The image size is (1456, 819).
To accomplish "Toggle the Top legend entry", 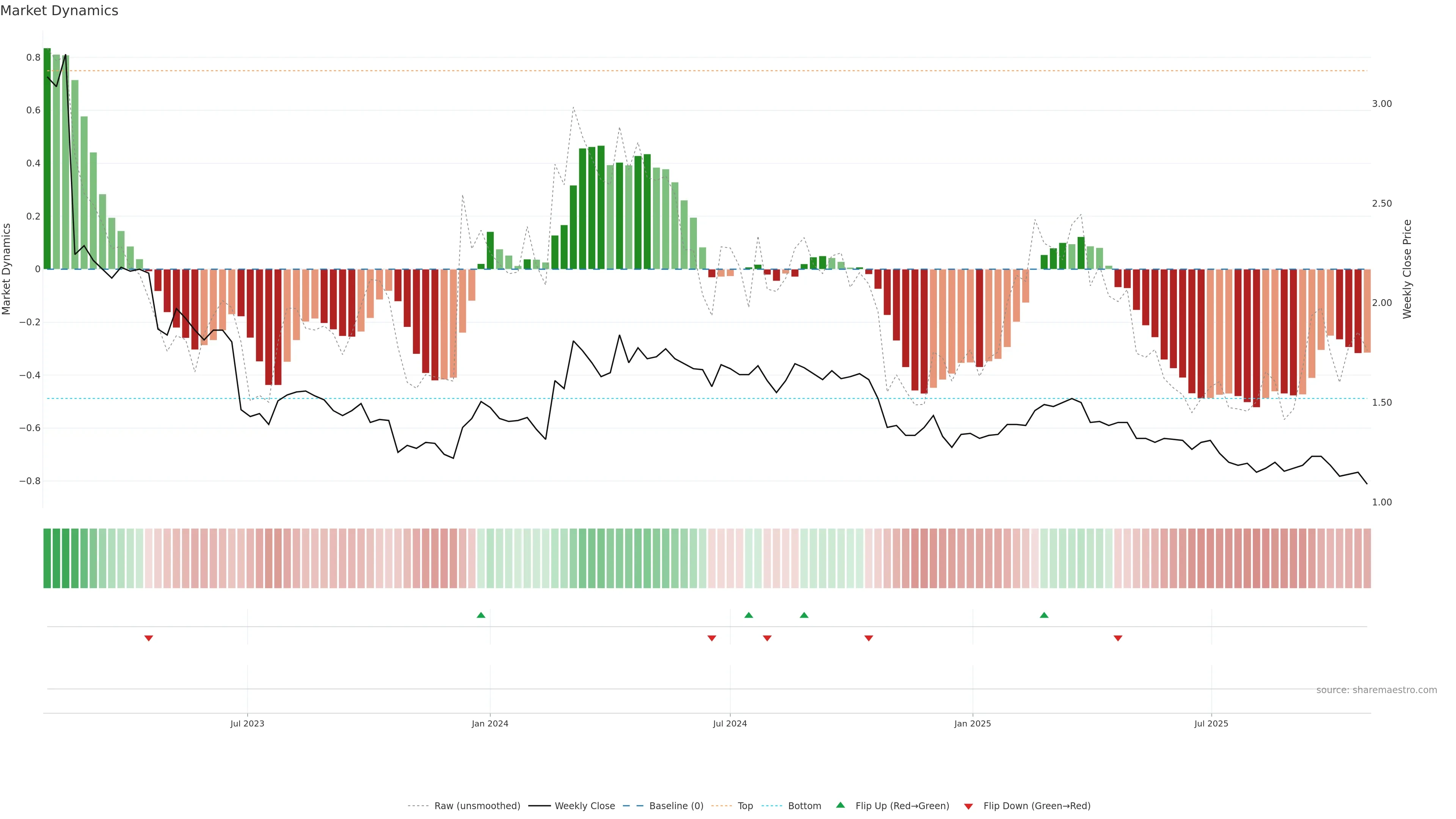I will tap(745, 806).
